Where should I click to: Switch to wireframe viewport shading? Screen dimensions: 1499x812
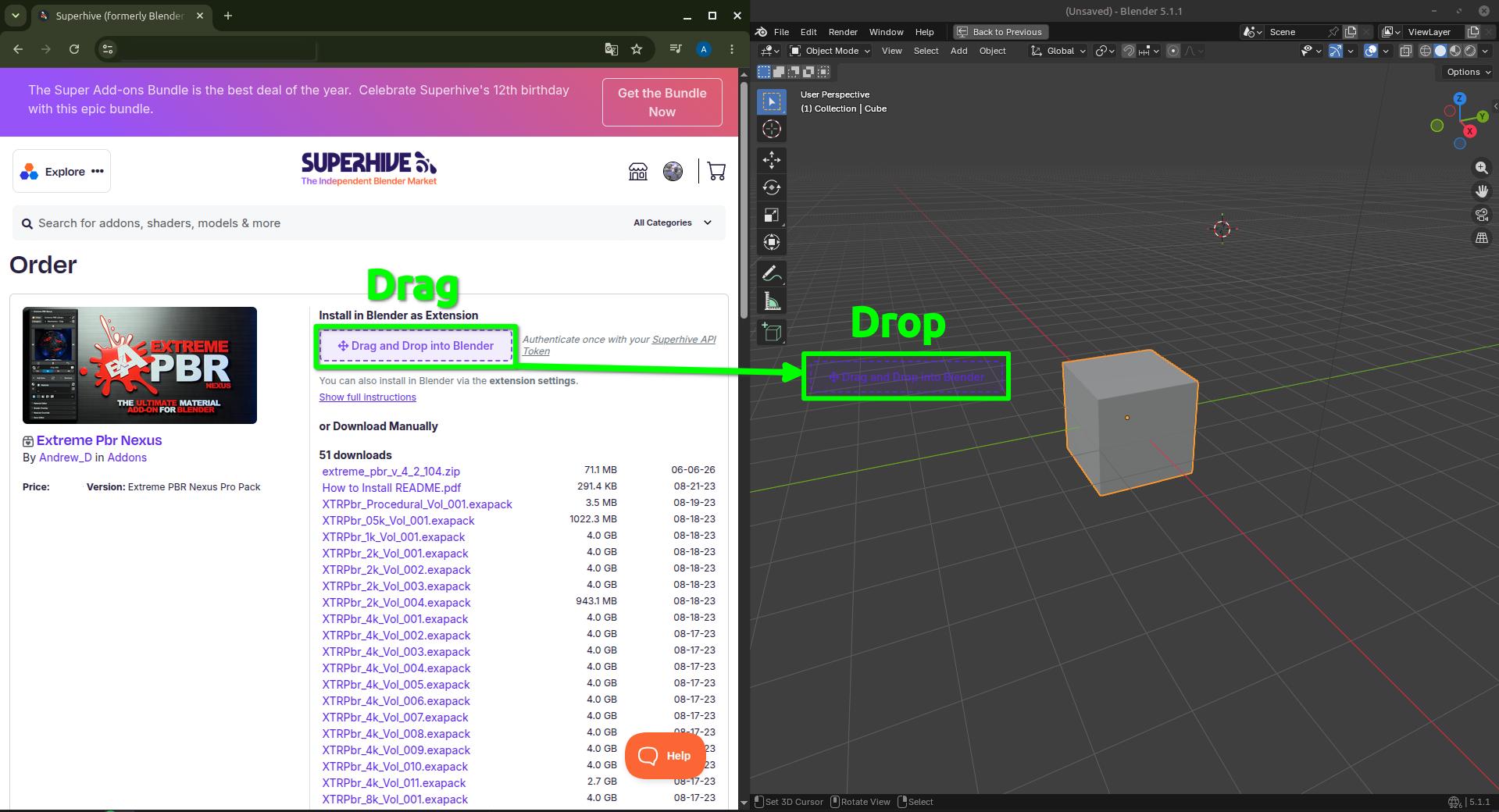(x=1426, y=51)
